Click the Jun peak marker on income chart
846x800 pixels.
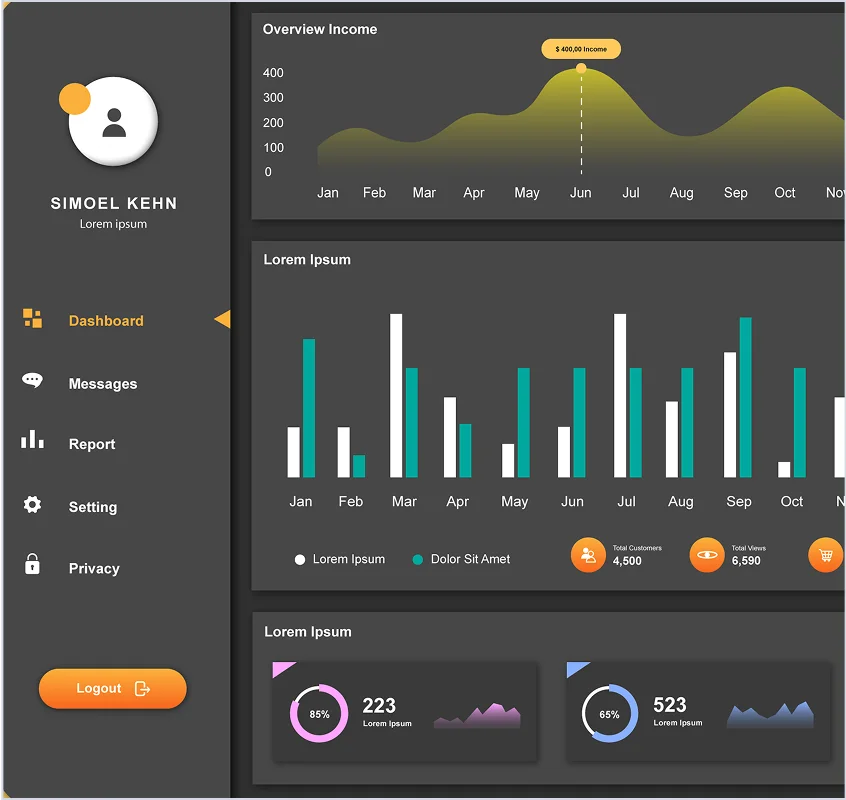click(581, 68)
